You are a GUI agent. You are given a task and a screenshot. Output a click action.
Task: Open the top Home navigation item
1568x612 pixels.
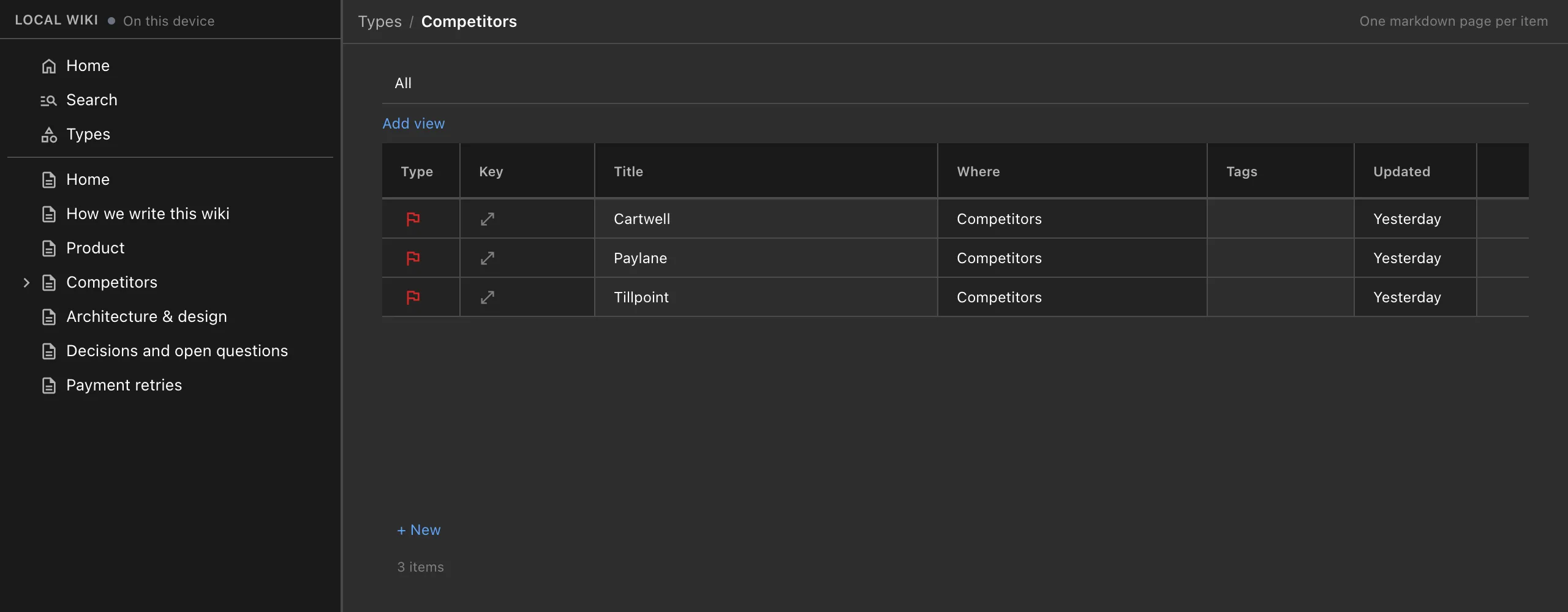[x=88, y=65]
